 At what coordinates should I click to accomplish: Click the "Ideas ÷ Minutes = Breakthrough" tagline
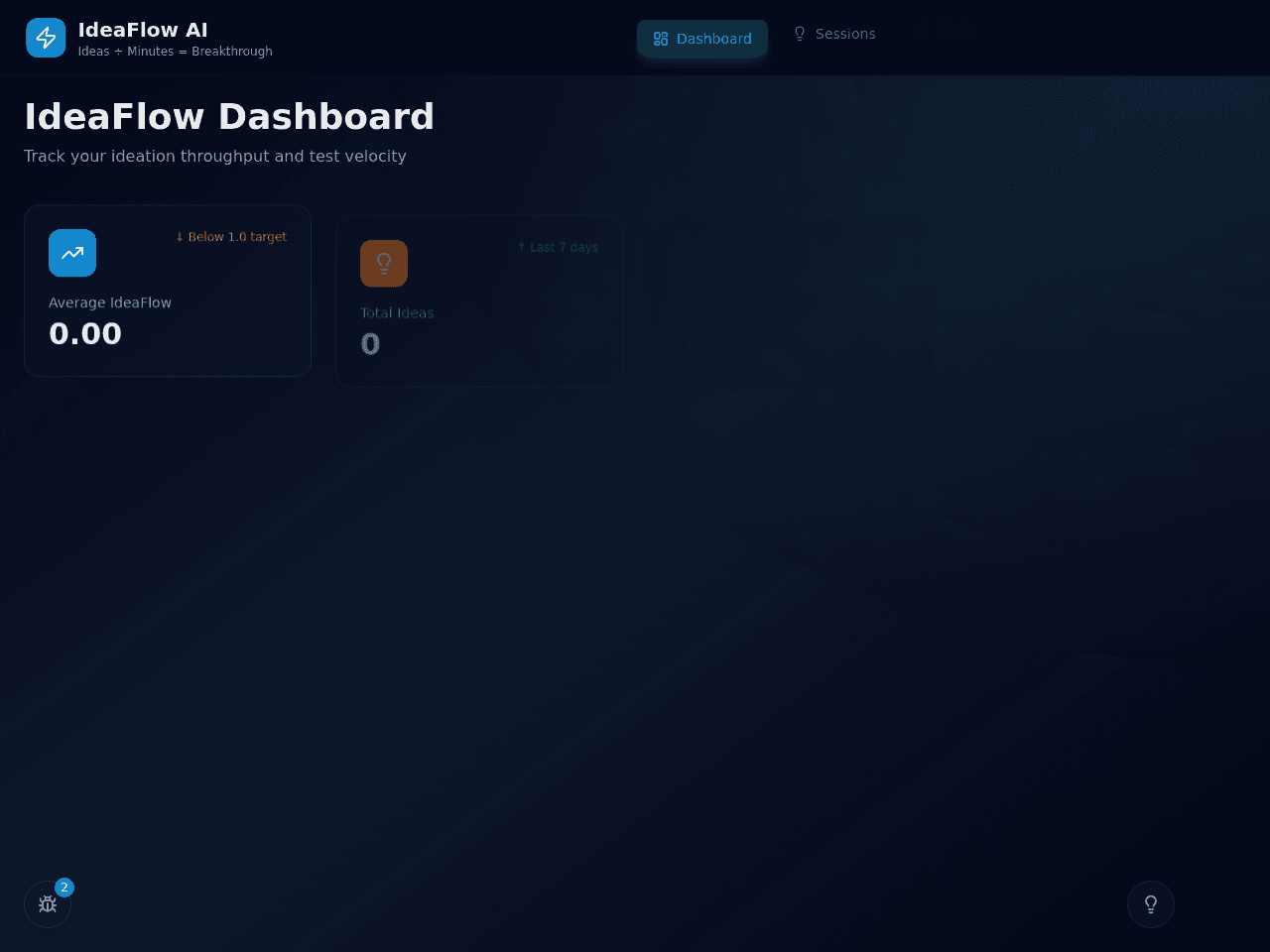(x=176, y=52)
